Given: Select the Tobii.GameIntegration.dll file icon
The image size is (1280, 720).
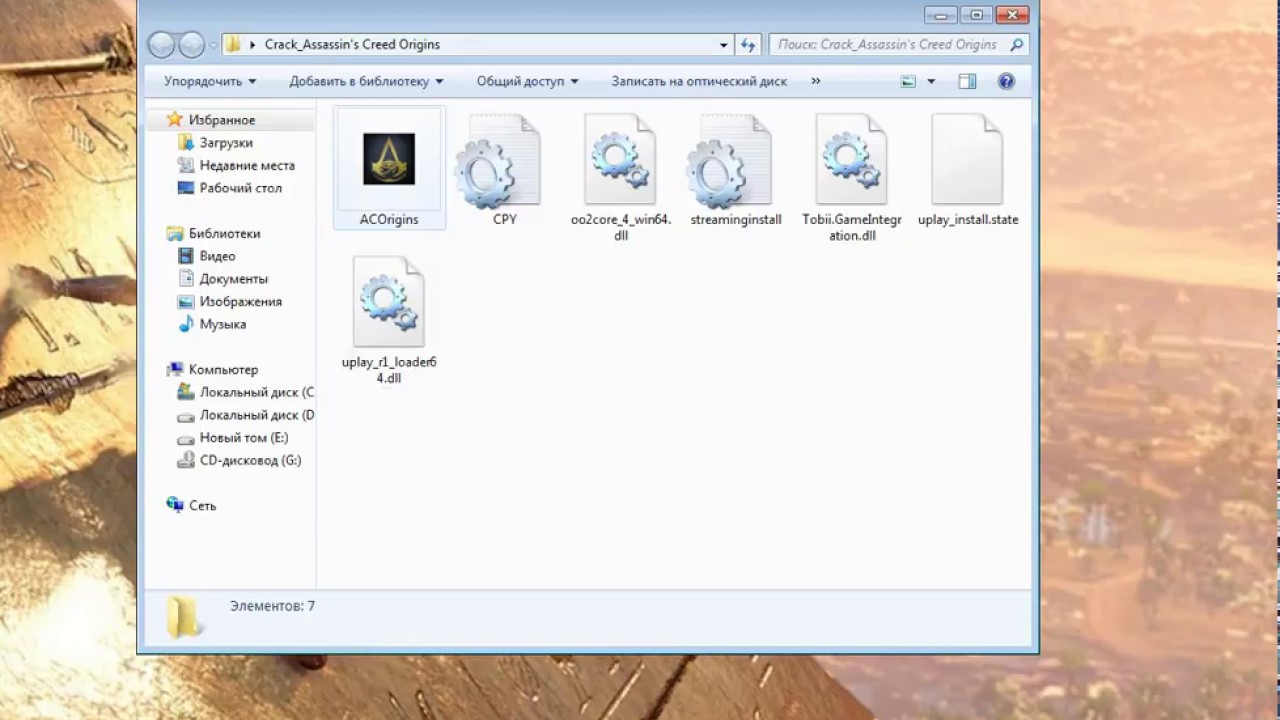Looking at the screenshot, I should click(851, 160).
